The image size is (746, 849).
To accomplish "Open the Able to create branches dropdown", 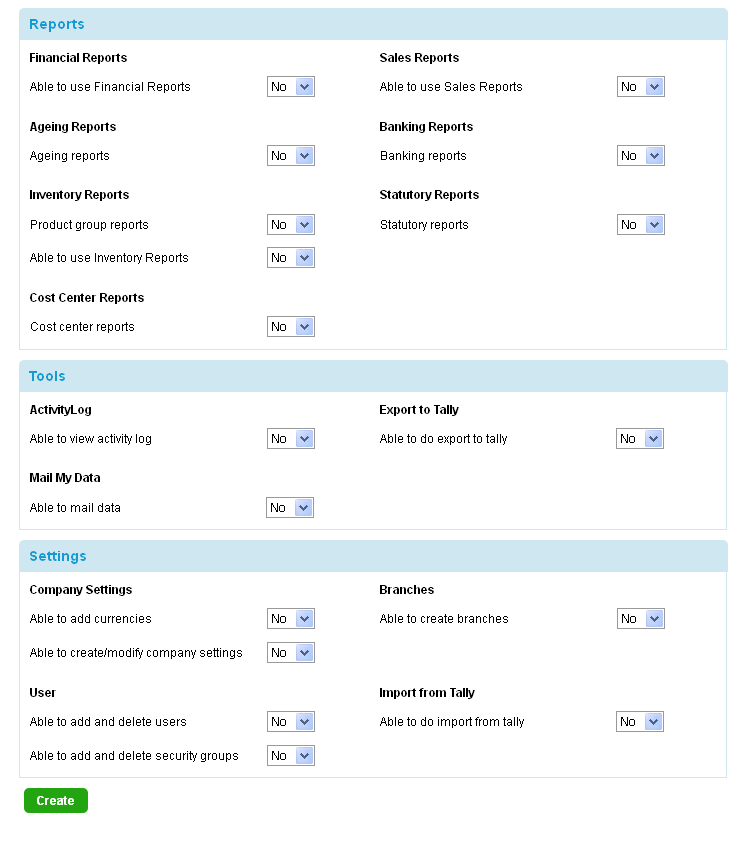I will [640, 618].
